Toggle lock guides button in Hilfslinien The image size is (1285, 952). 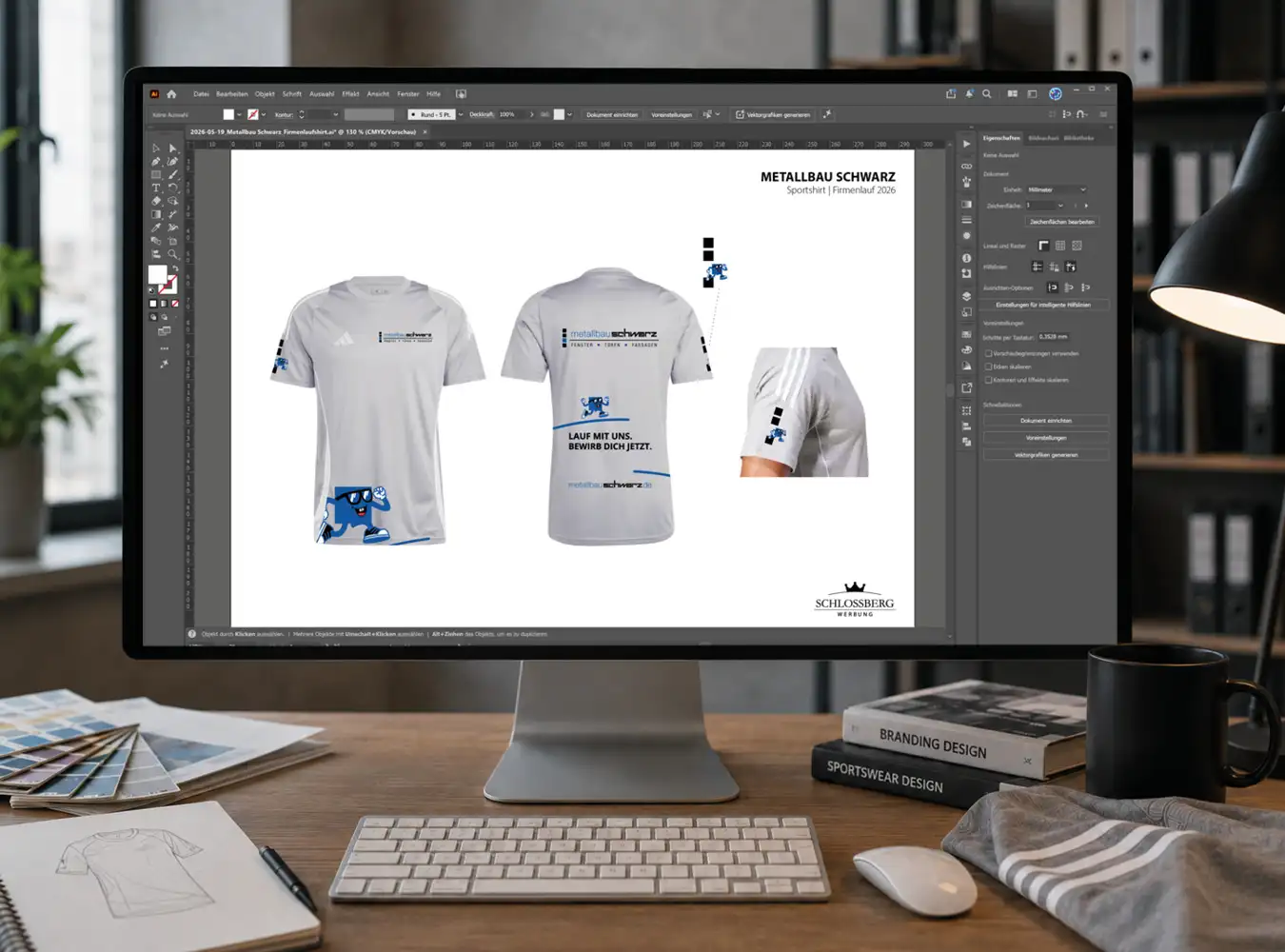[1054, 267]
